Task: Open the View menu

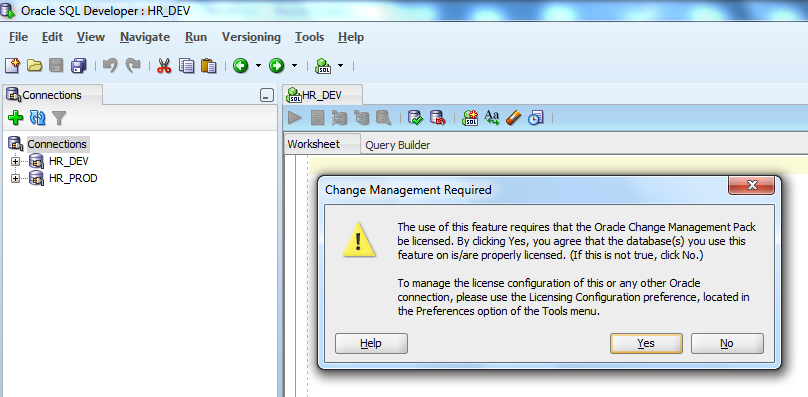Action: pyautogui.click(x=91, y=37)
